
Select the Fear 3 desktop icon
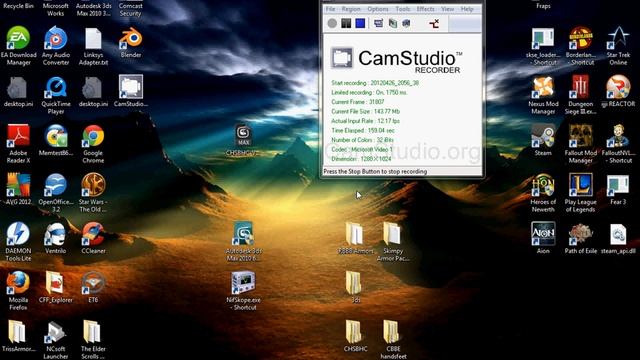tap(618, 189)
